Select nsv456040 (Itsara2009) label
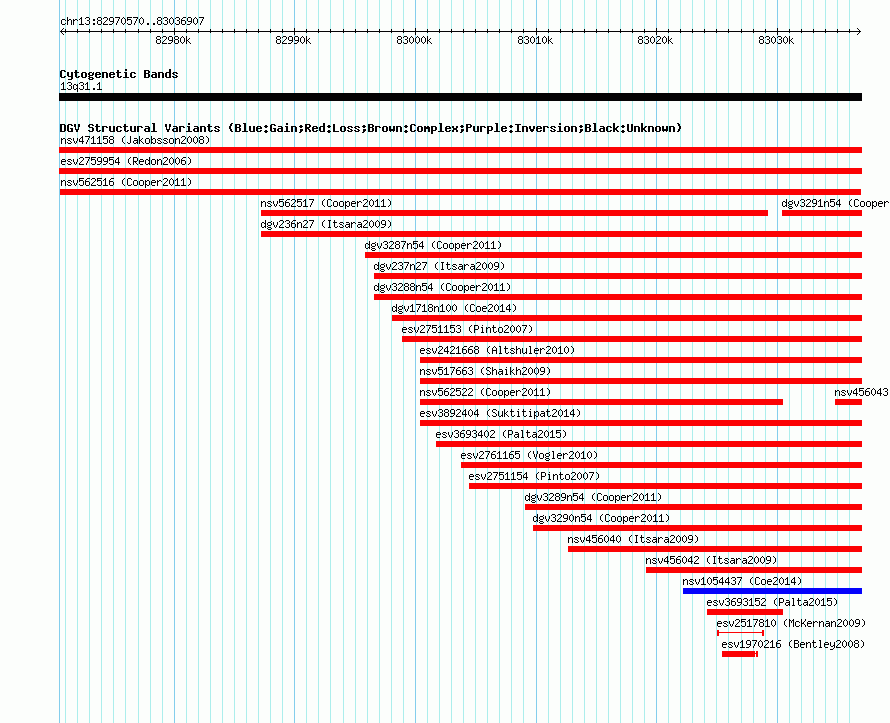 (633, 539)
